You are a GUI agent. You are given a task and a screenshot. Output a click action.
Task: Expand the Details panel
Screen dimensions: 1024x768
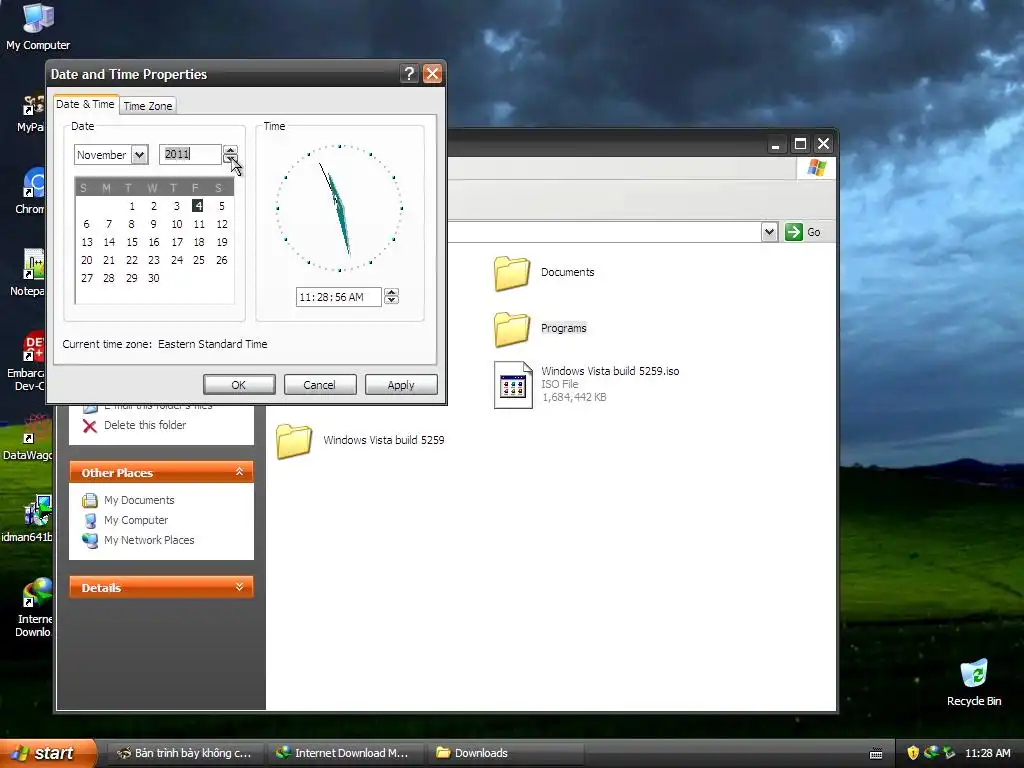(240, 586)
